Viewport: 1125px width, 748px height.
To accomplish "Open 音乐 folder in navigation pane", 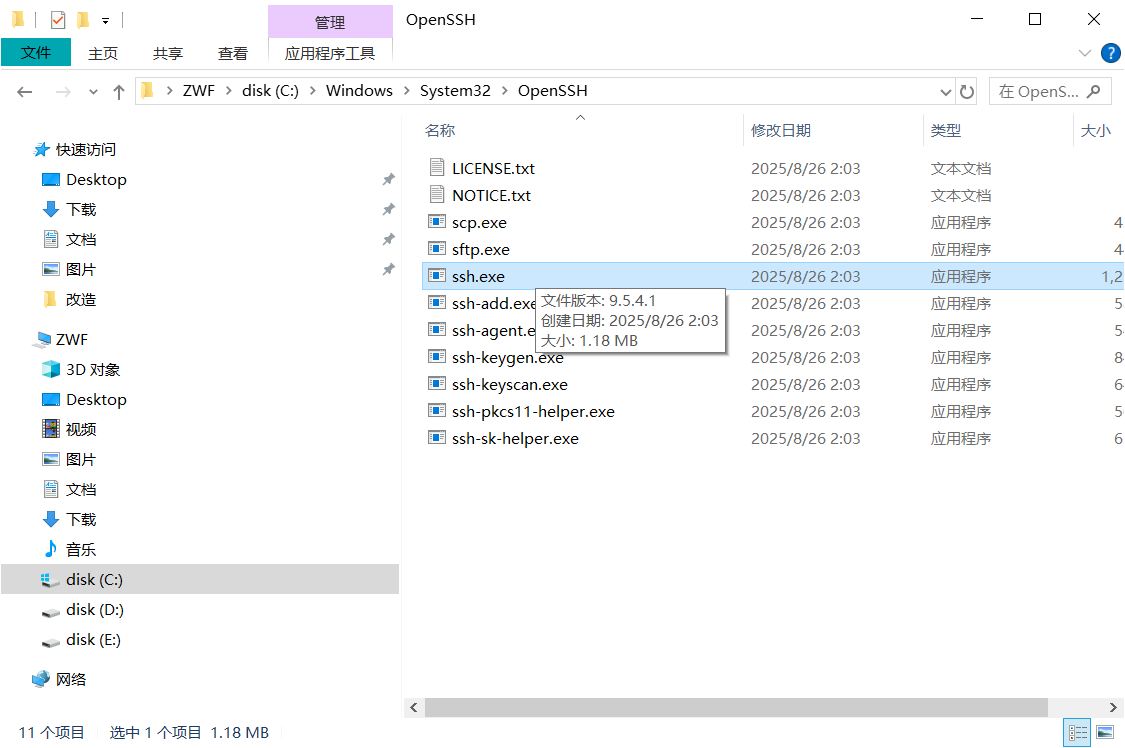I will [81, 550].
